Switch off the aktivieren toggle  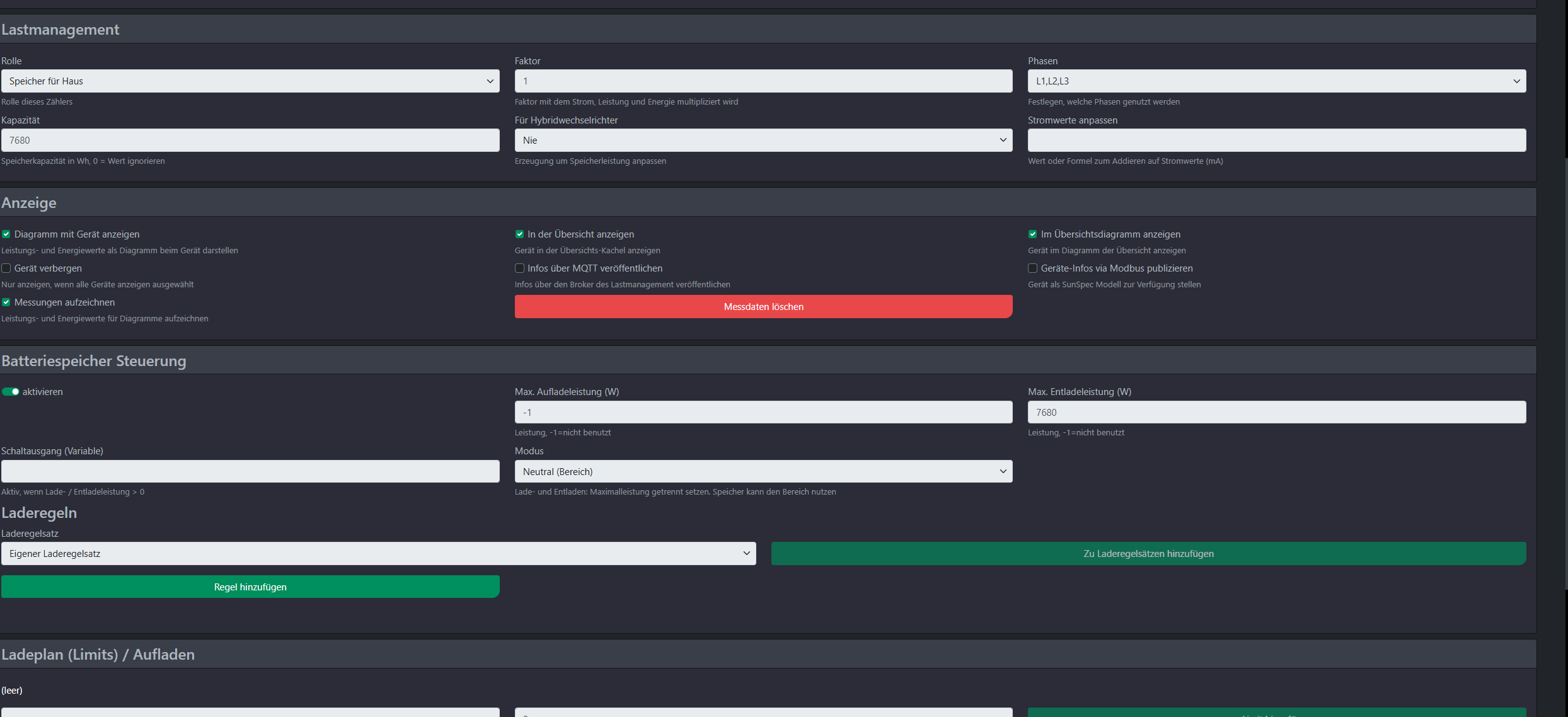[x=11, y=392]
